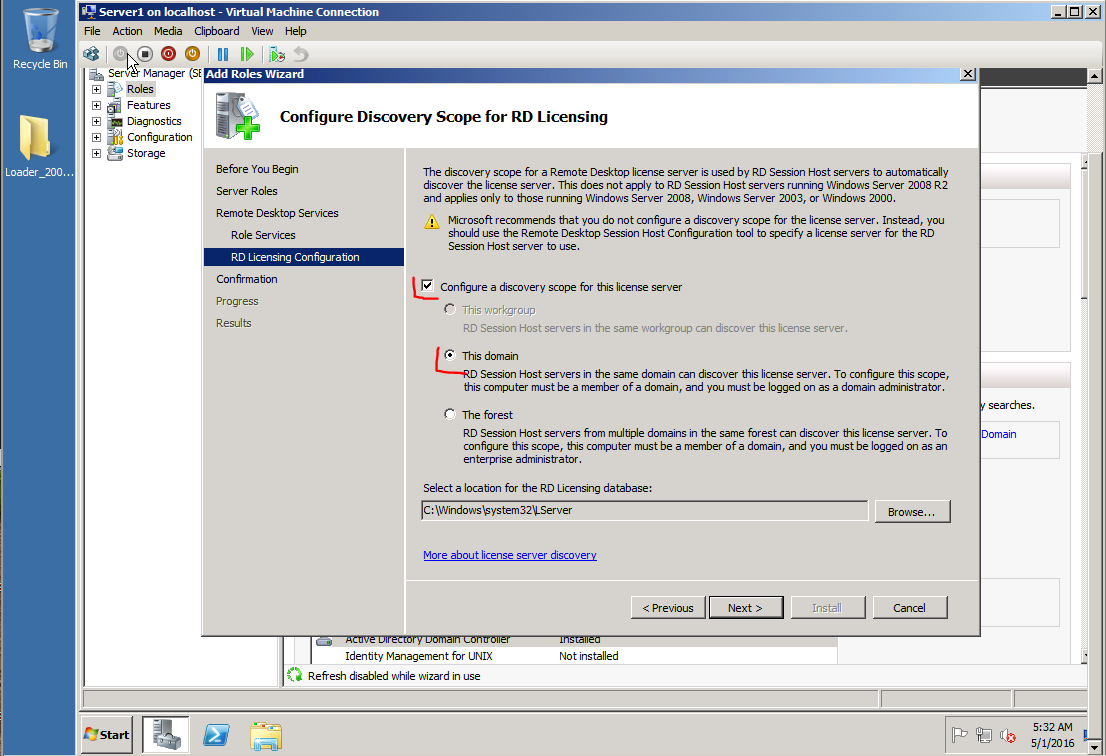Expand the Roles tree node
The height and width of the screenshot is (756, 1106).
pos(97,90)
